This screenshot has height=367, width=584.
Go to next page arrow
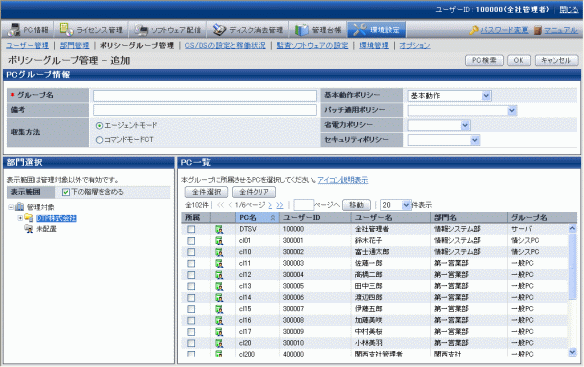click(x=270, y=205)
